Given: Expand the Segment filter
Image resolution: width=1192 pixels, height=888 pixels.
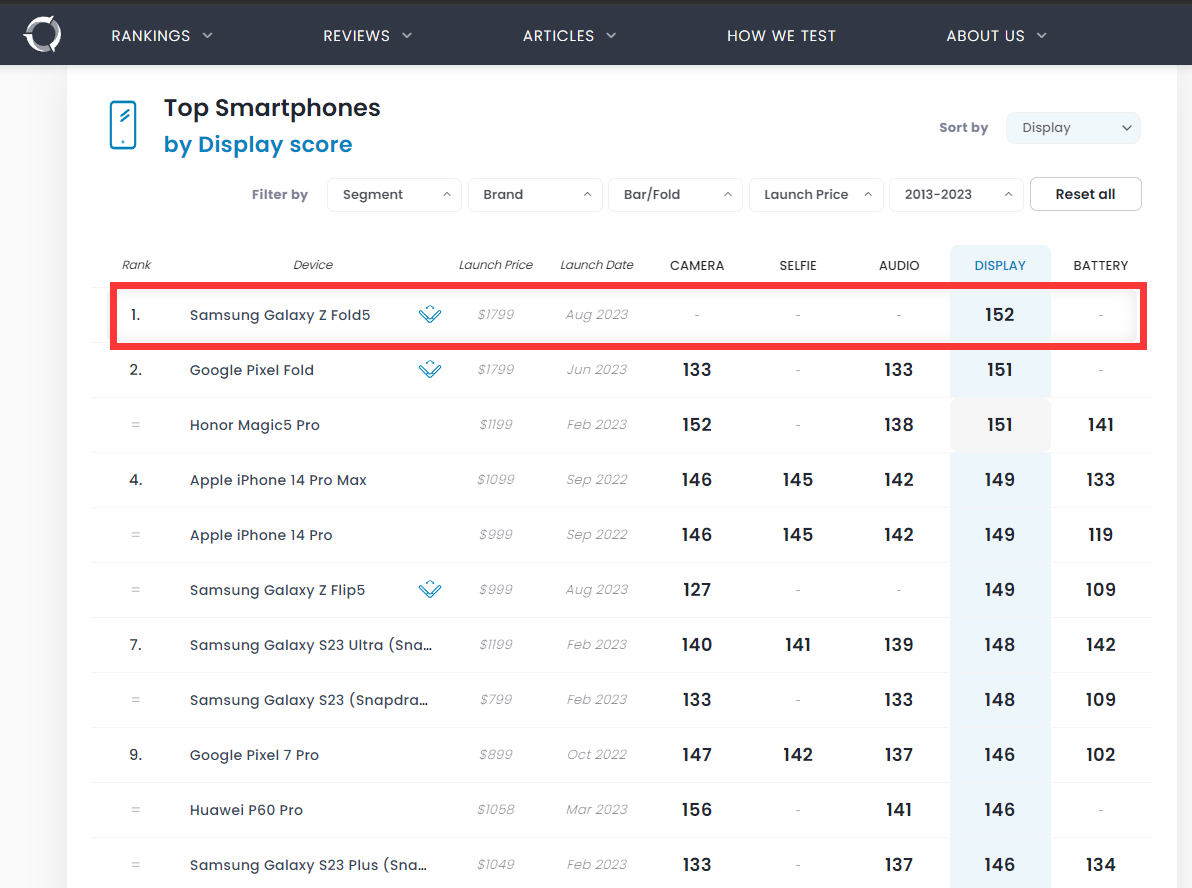Looking at the screenshot, I should [x=394, y=195].
